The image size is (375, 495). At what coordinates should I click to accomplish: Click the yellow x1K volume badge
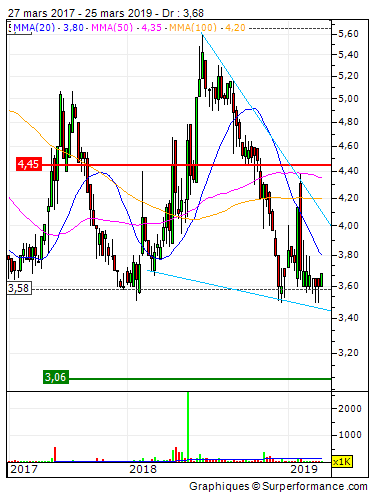(x=342, y=462)
